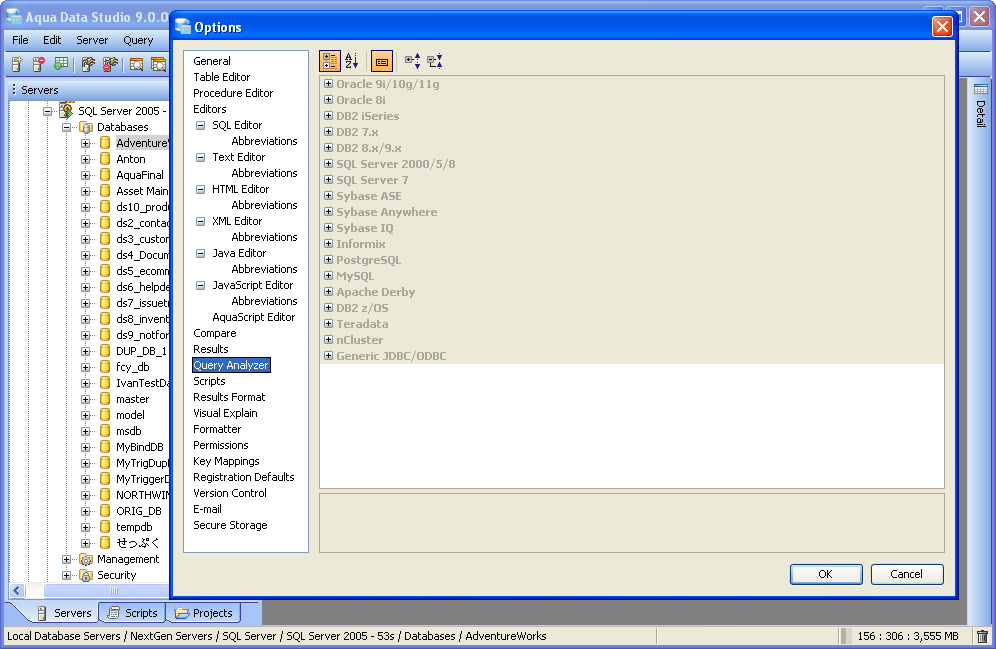Sort properties alphabetically with A-Z icon
Screen dimensions: 996x649
(351, 61)
